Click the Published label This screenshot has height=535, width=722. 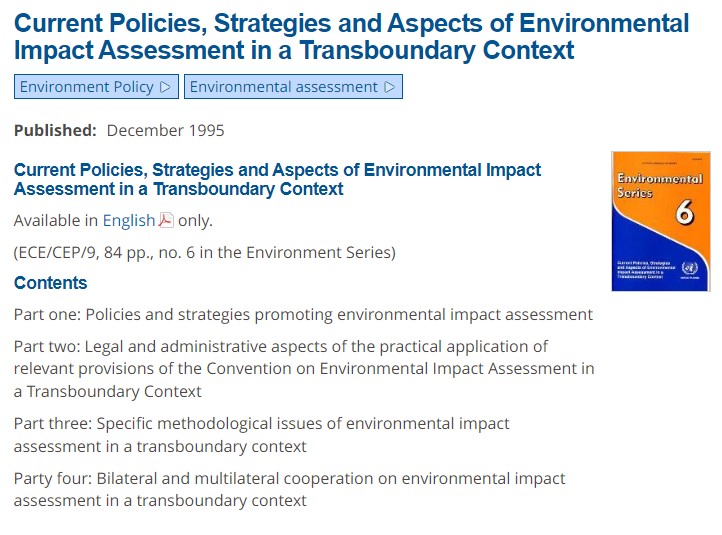point(55,130)
